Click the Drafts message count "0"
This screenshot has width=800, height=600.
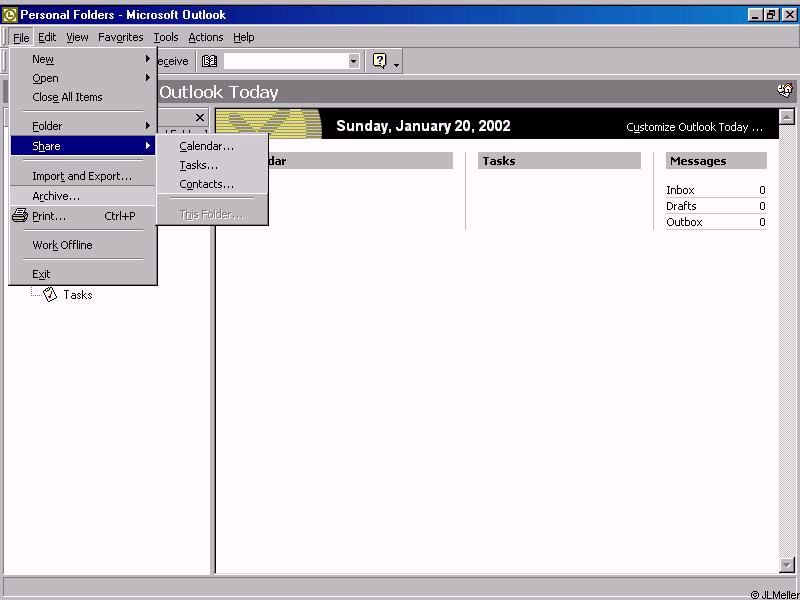[762, 206]
